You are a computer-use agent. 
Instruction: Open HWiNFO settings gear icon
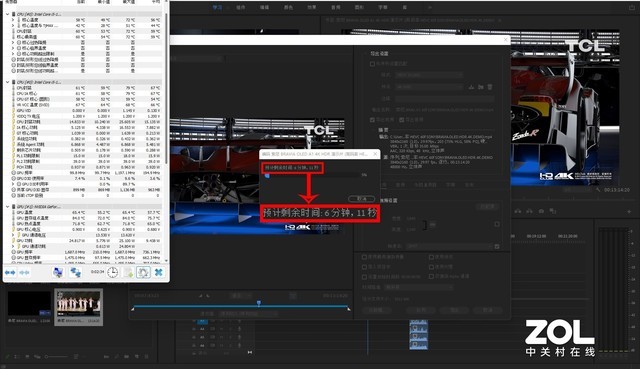143,272
